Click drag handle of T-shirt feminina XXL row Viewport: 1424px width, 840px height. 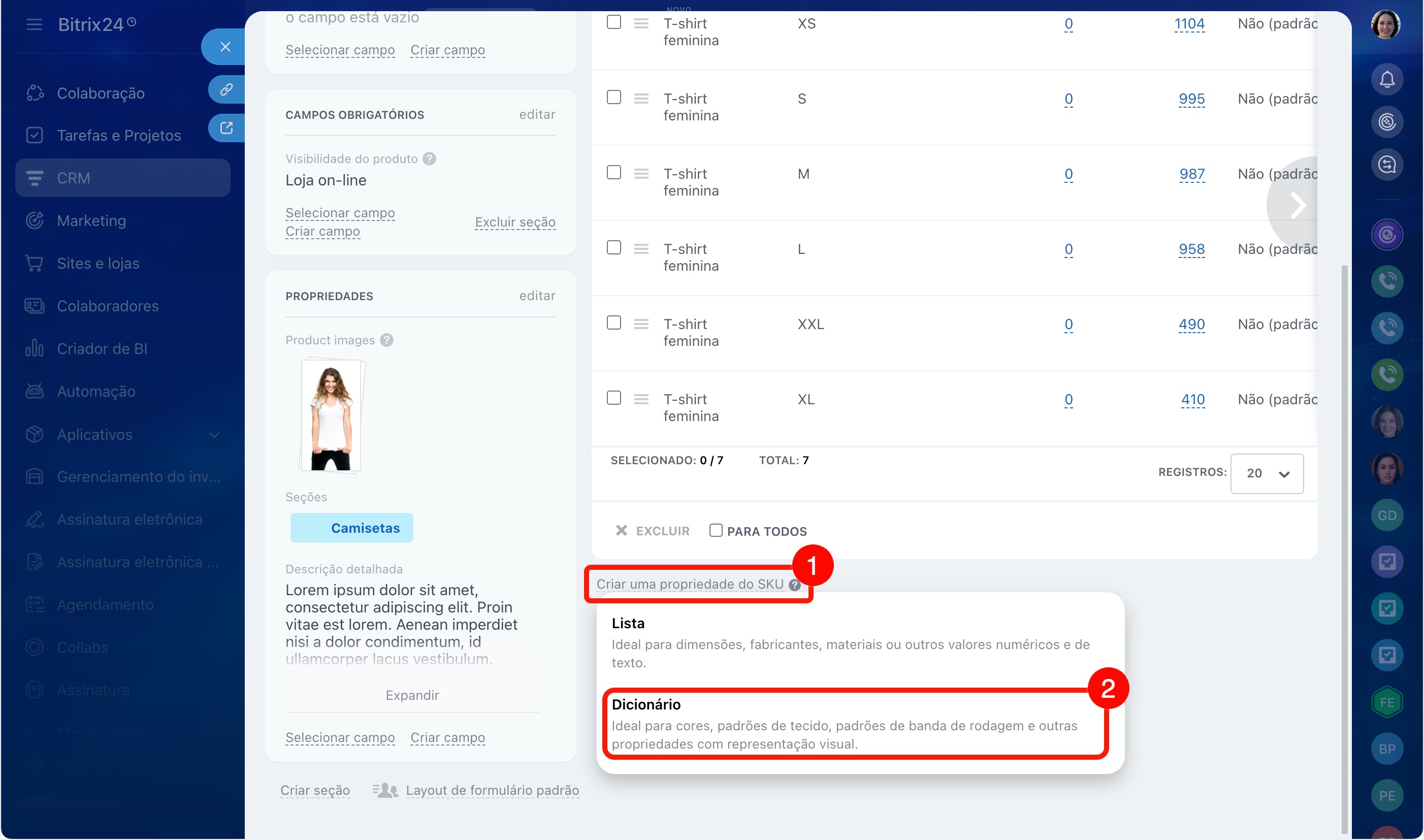tap(641, 324)
